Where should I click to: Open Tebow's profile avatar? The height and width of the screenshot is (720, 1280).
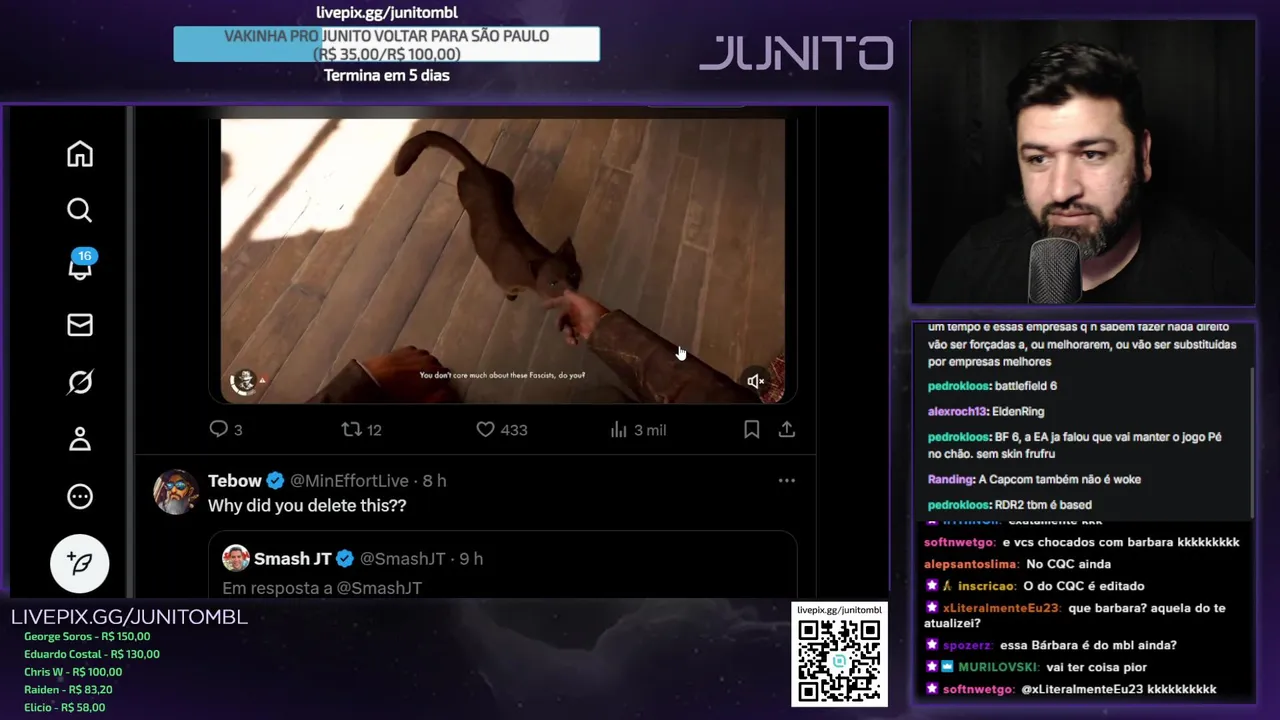coord(175,492)
